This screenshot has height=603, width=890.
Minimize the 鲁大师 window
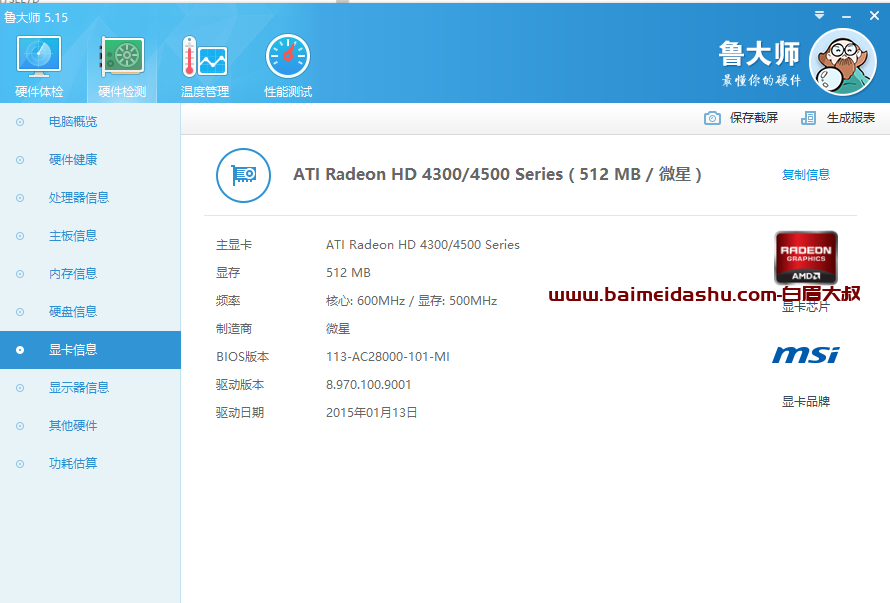click(x=846, y=16)
